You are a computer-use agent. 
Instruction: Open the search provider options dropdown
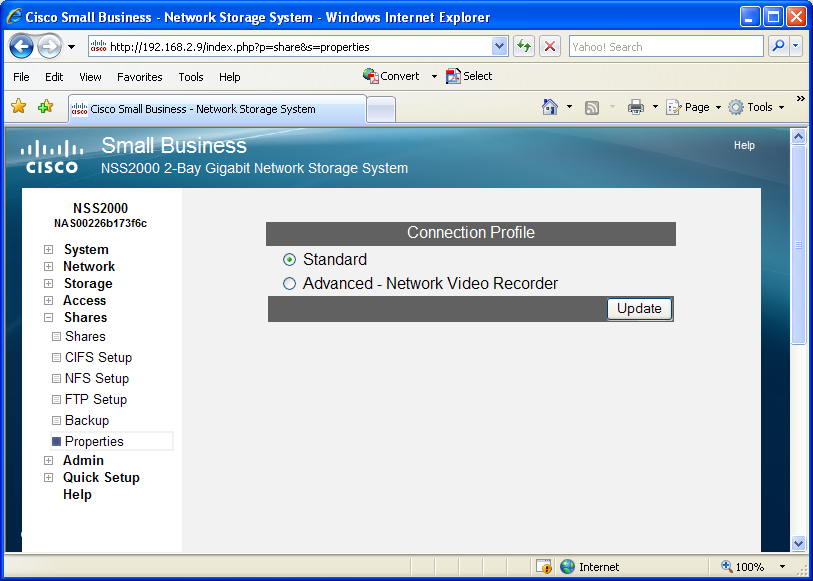[x=796, y=46]
